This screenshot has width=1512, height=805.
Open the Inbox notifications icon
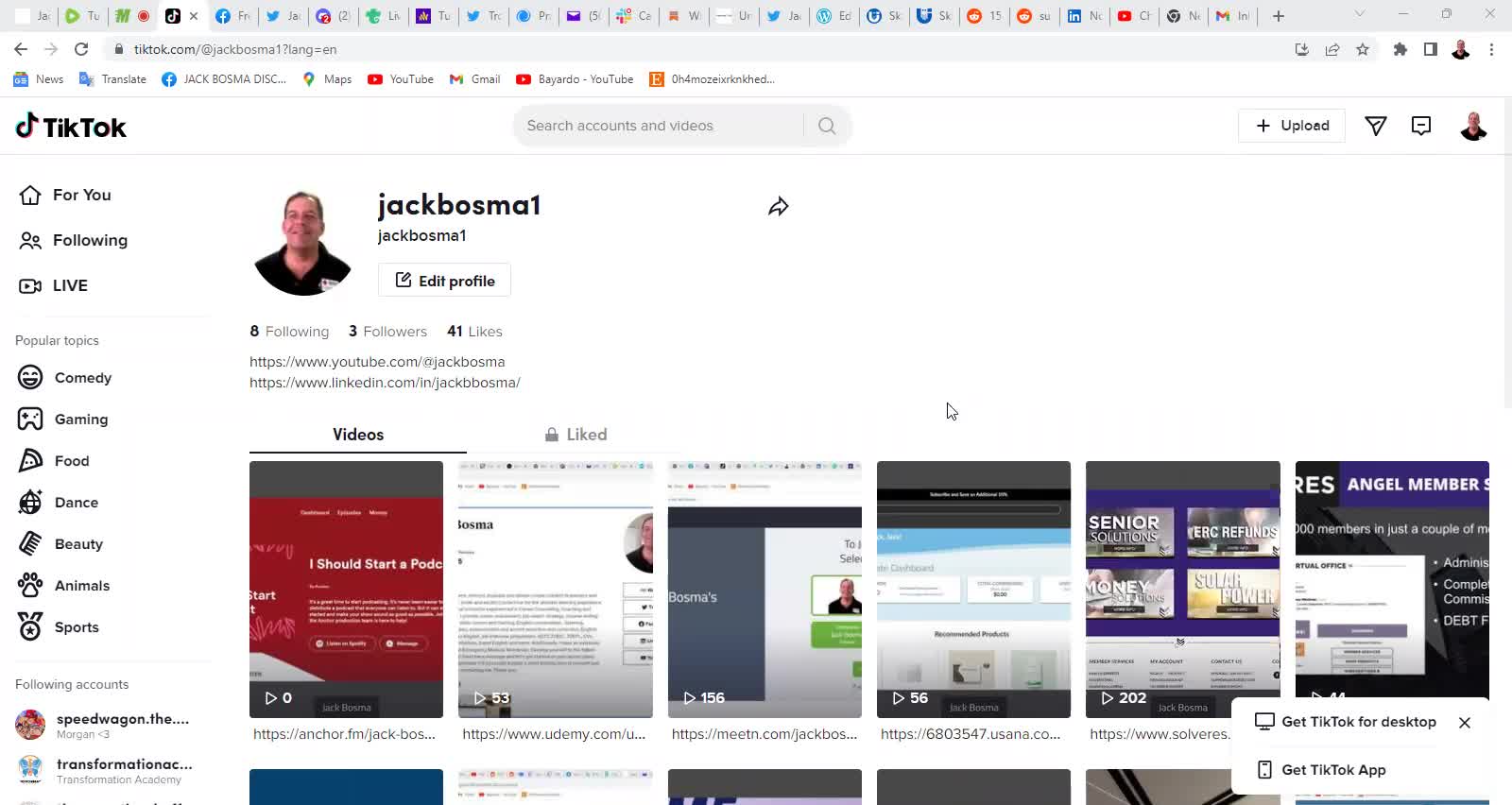(1421, 126)
